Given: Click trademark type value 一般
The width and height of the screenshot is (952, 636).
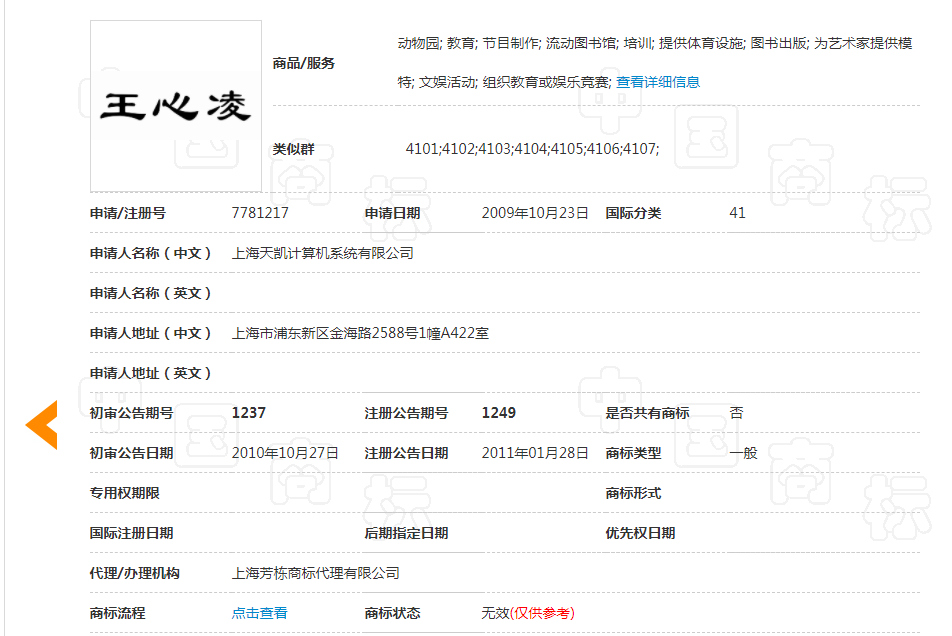Looking at the screenshot, I should 743,453.
